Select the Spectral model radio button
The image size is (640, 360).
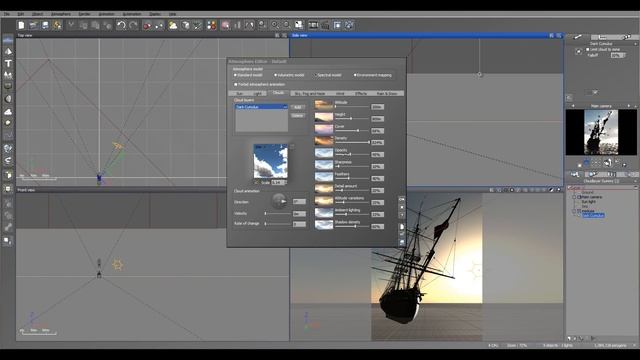click(x=316, y=75)
